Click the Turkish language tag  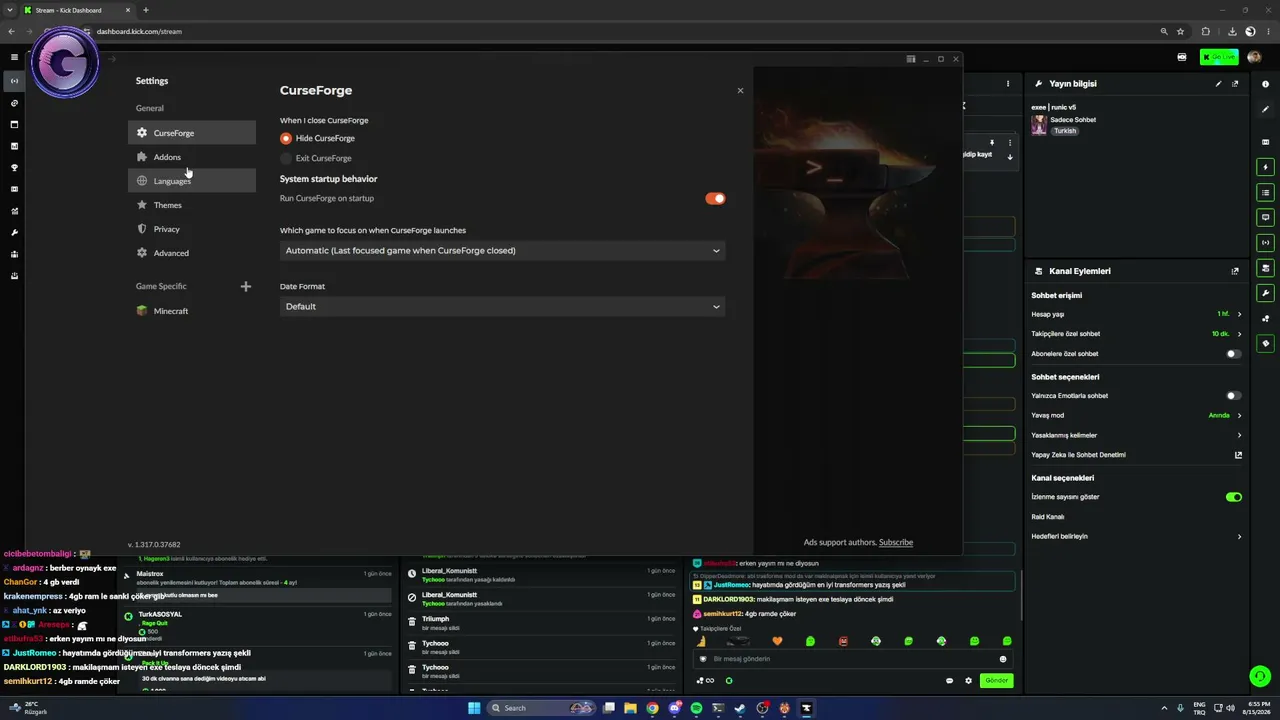tap(1065, 131)
